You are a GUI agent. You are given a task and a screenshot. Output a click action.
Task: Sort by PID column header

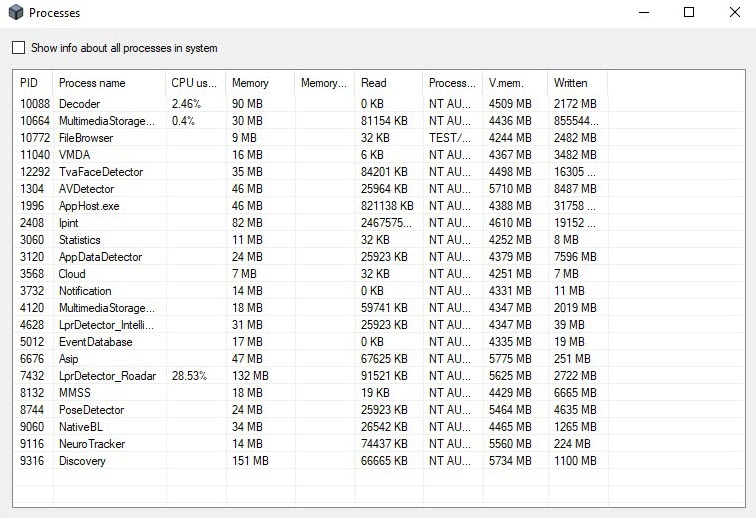click(32, 83)
